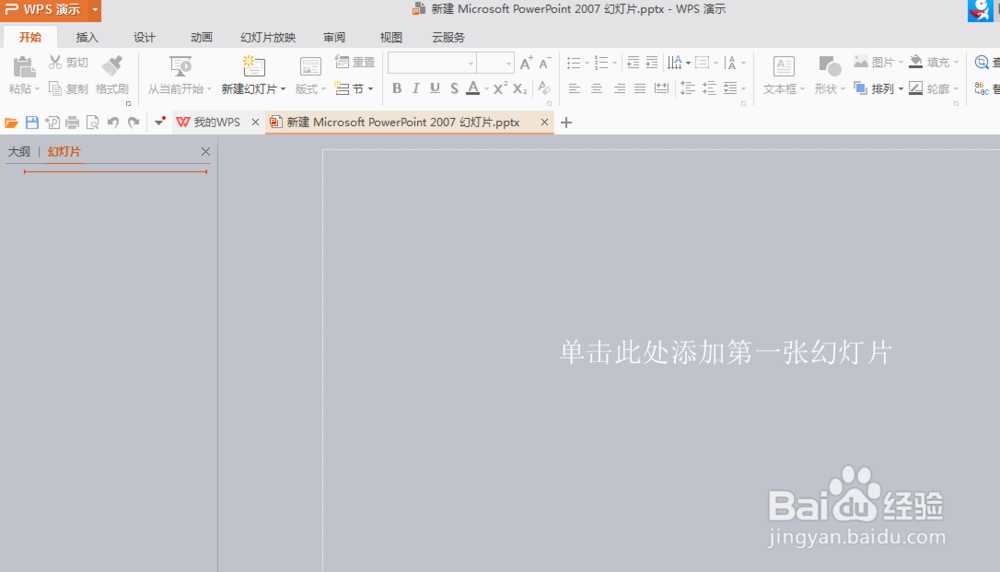Toggle text Shadow (S) formatting
Screen dimensions: 1000x572
click(454, 88)
